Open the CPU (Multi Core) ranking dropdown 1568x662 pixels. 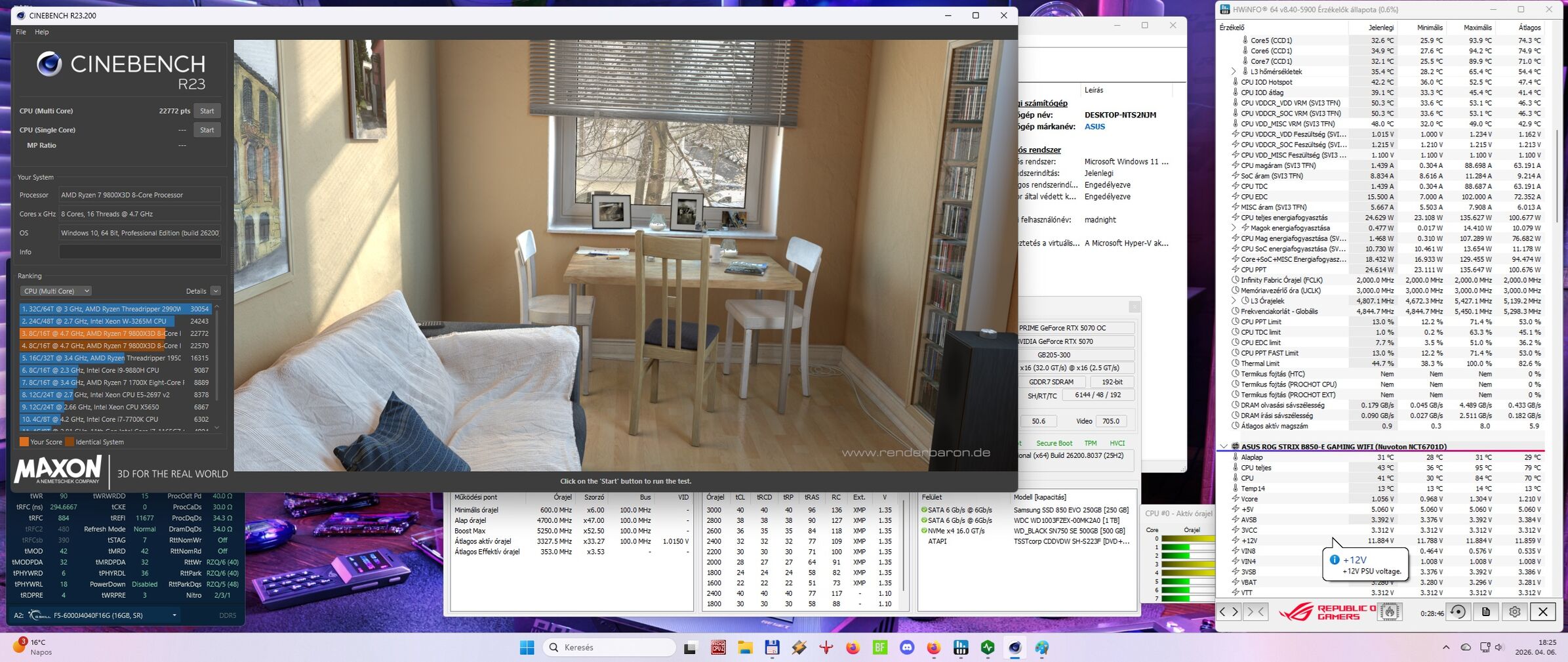56,291
